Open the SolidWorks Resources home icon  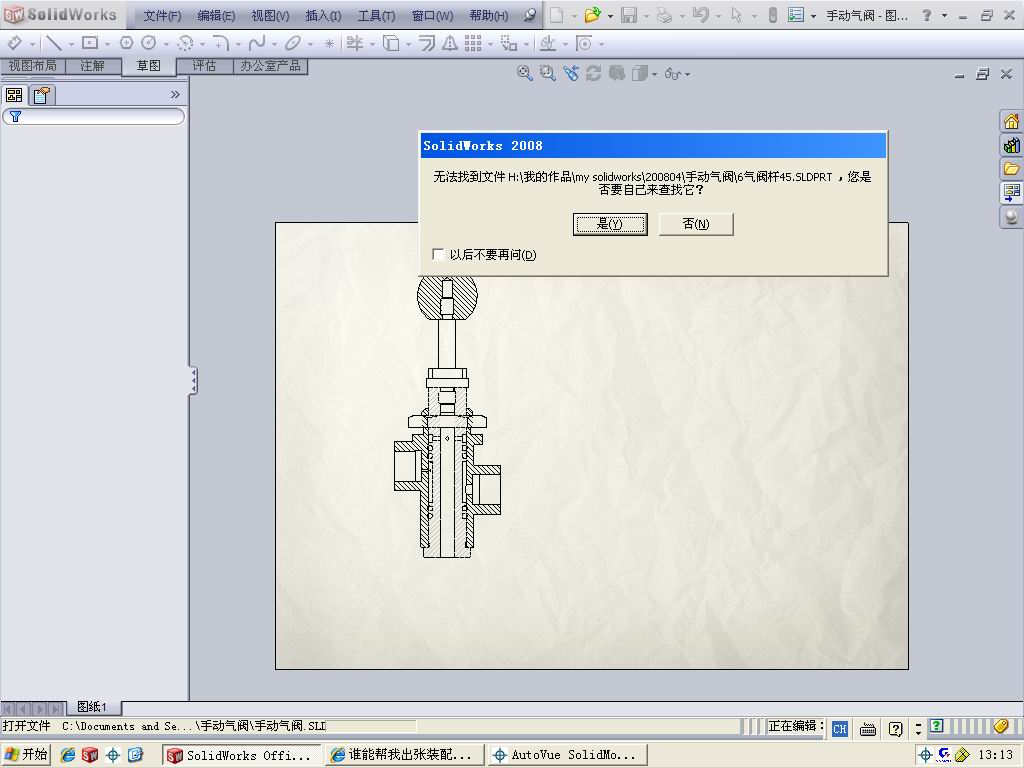pos(1011,121)
